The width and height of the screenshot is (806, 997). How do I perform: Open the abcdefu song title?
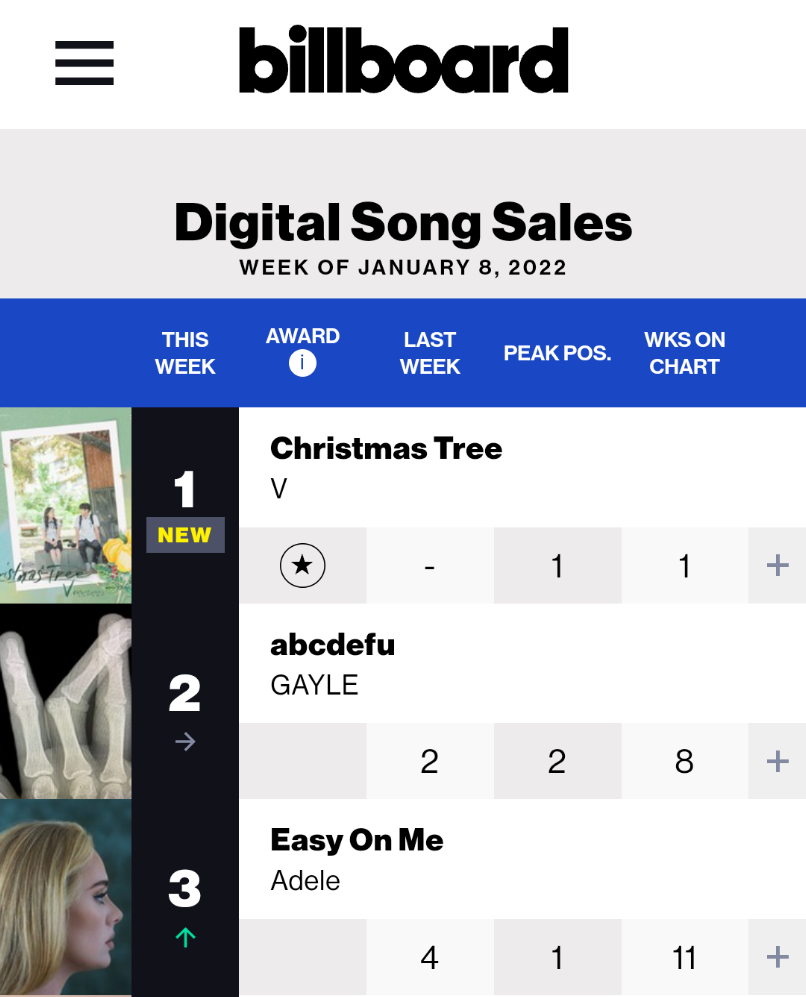coord(332,645)
